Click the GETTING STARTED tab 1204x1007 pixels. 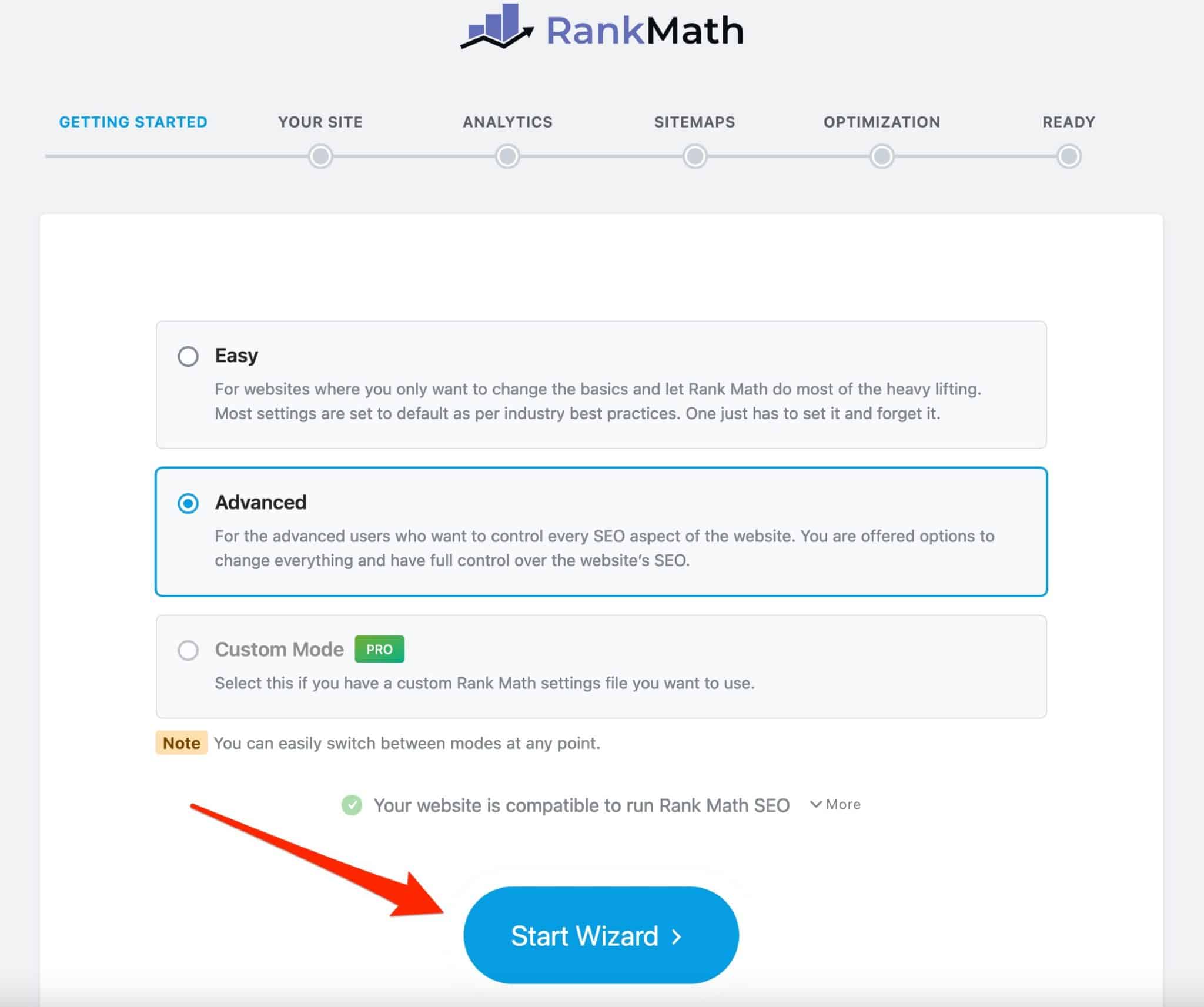coord(133,122)
